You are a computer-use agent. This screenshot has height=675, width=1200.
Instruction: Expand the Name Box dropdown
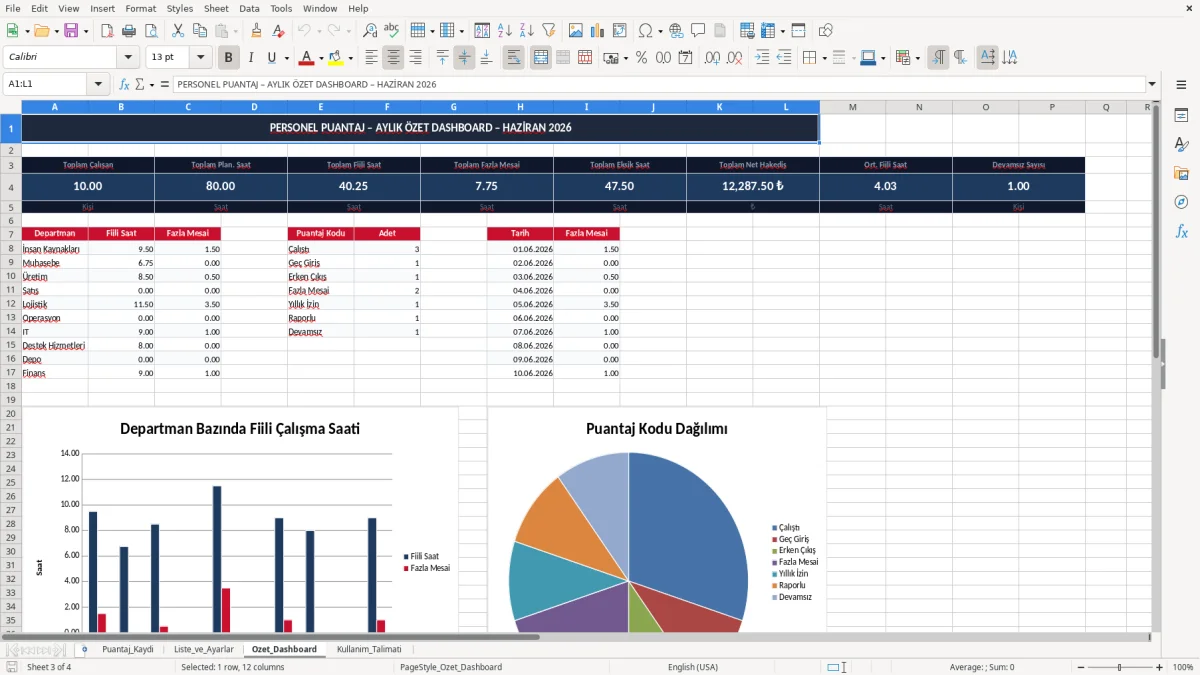coord(98,84)
